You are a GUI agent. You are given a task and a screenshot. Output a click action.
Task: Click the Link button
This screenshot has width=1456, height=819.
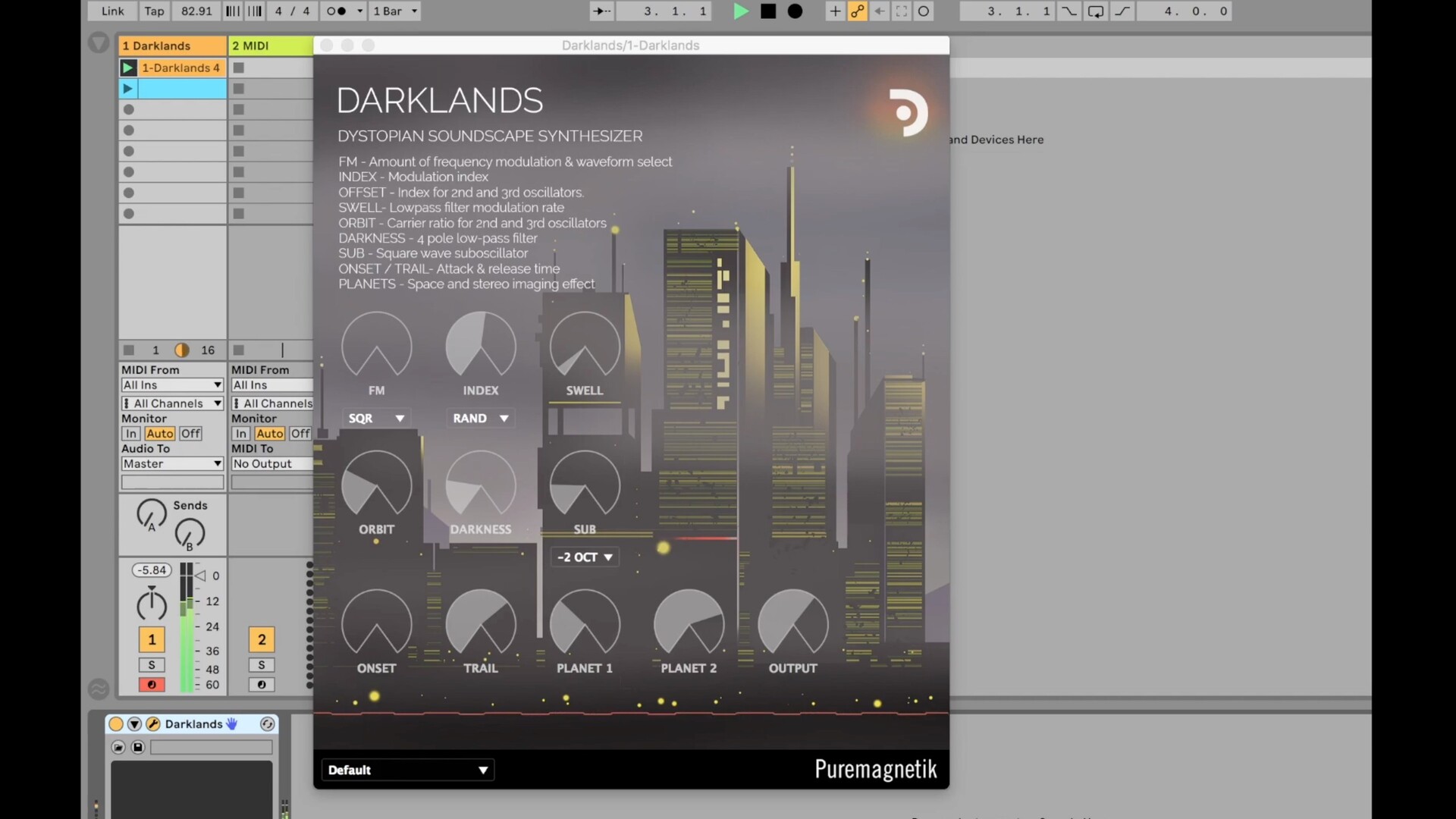[112, 11]
